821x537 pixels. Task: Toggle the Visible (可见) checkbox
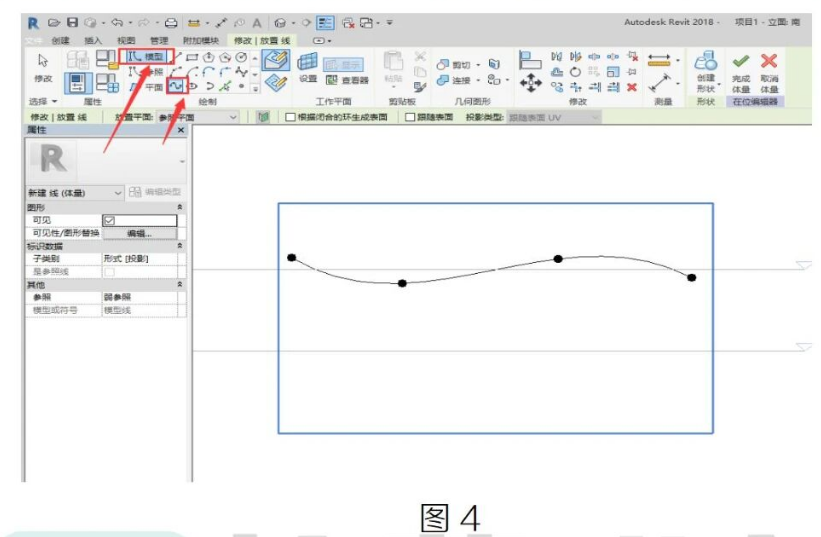109,220
